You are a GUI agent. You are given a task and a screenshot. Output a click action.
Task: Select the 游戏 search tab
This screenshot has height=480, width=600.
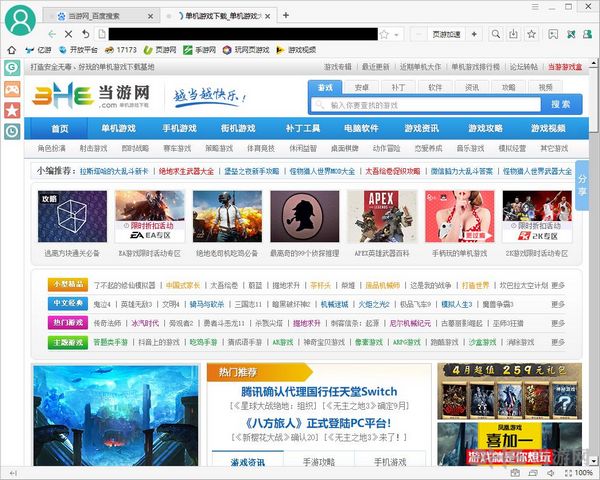(325, 87)
